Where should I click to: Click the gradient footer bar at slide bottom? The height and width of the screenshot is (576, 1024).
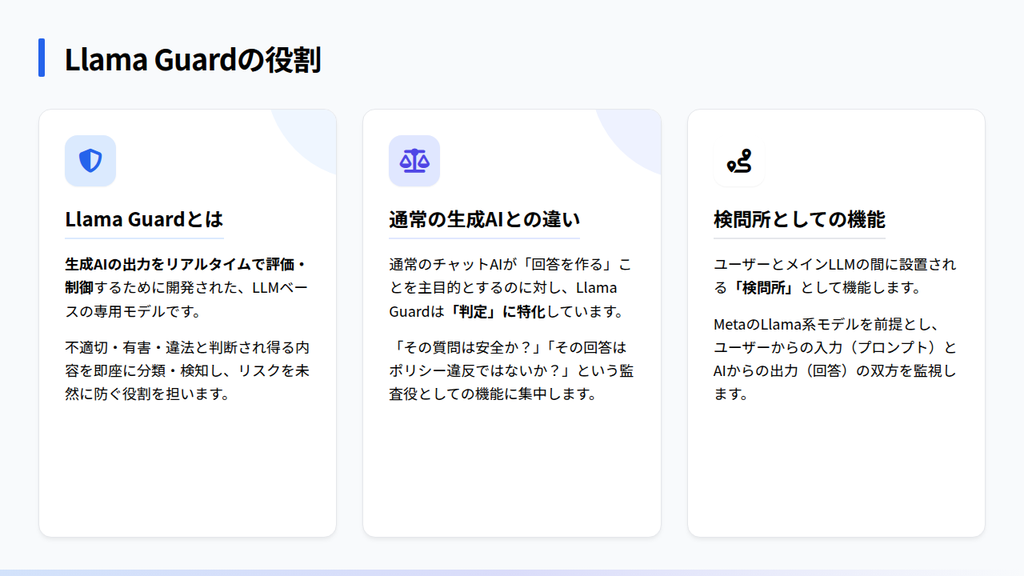512,571
